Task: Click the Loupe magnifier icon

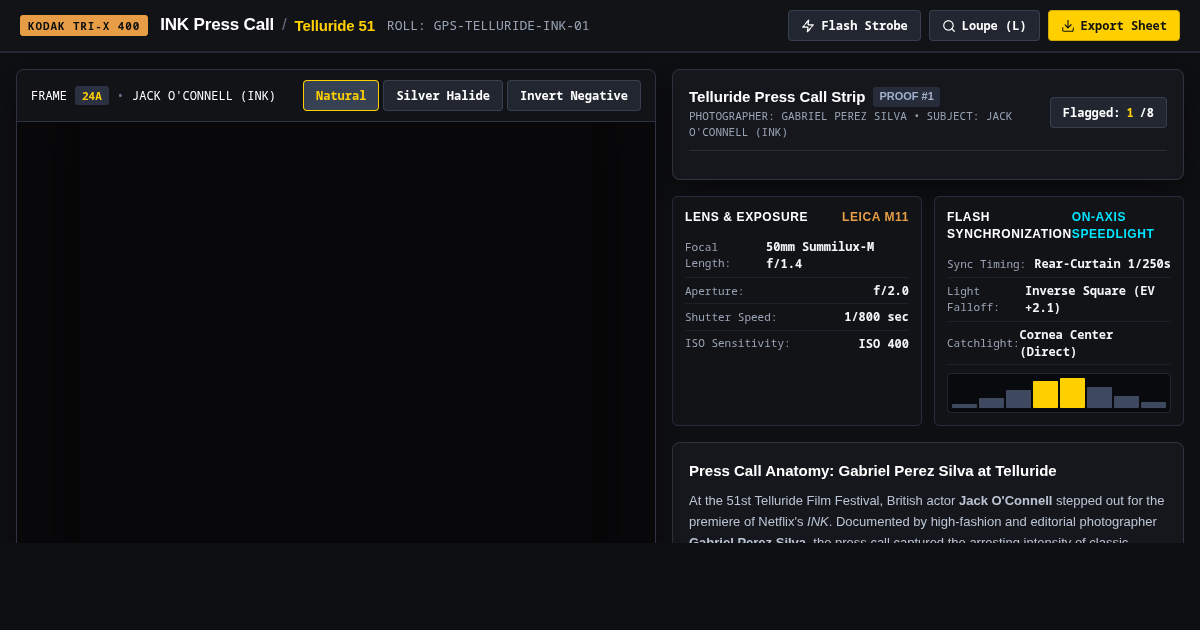Action: pyautogui.click(x=949, y=26)
